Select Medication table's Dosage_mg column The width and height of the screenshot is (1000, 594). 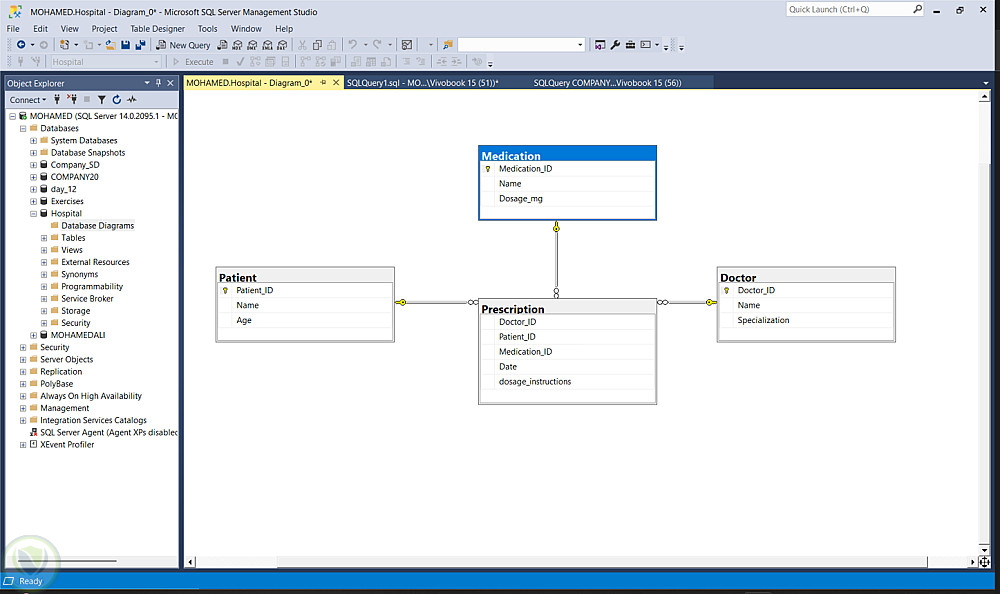(x=567, y=198)
